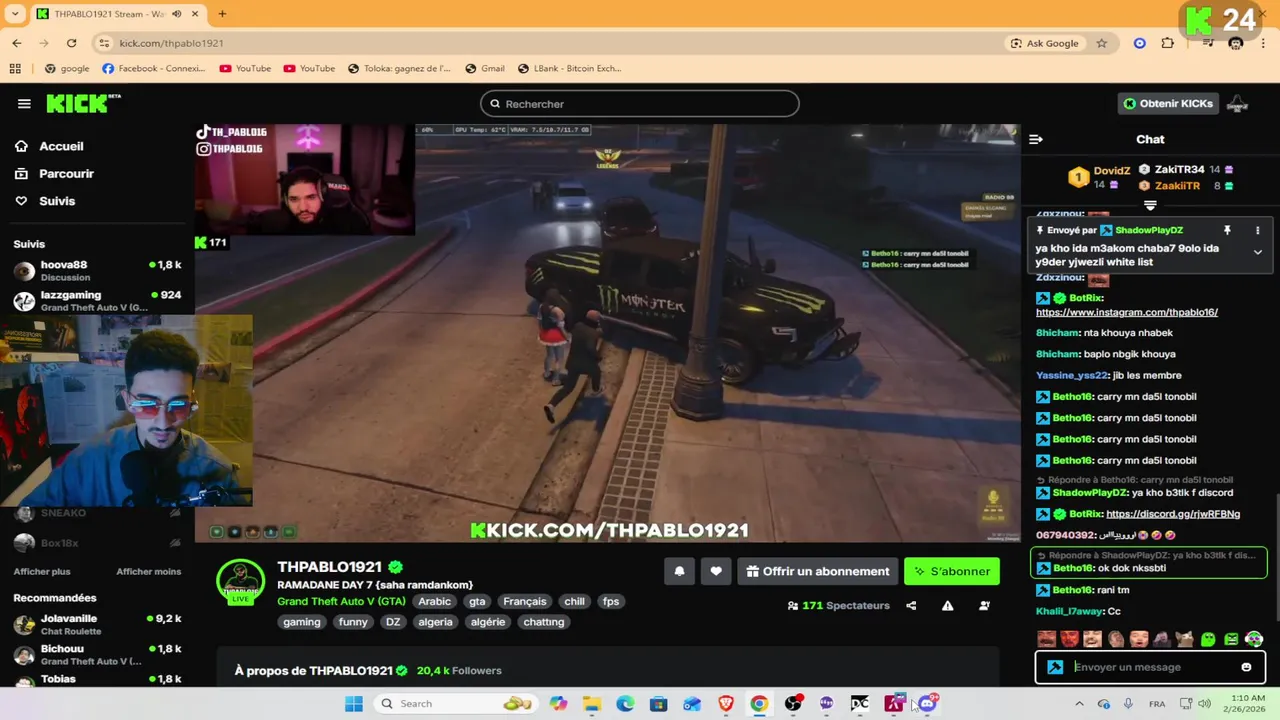Open the Gmail bookmark
The height and width of the screenshot is (720, 1280).
(485, 69)
